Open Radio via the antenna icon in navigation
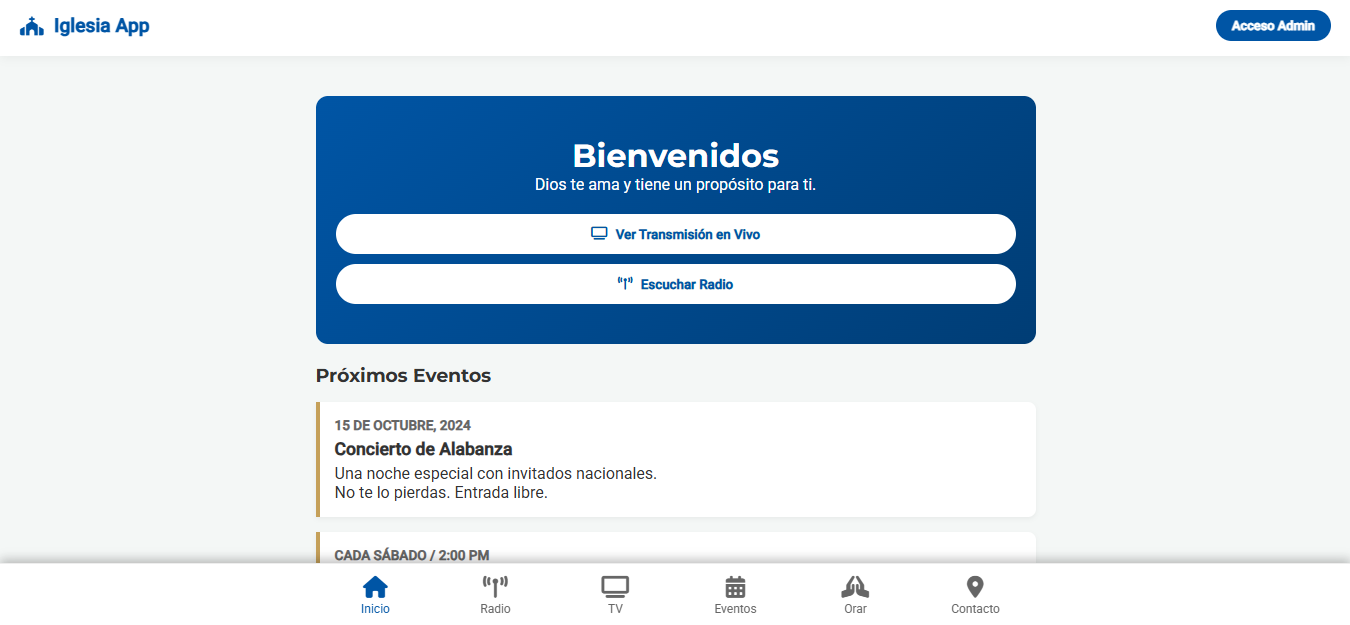Image resolution: width=1350 pixels, height=625 pixels. pyautogui.click(x=495, y=587)
